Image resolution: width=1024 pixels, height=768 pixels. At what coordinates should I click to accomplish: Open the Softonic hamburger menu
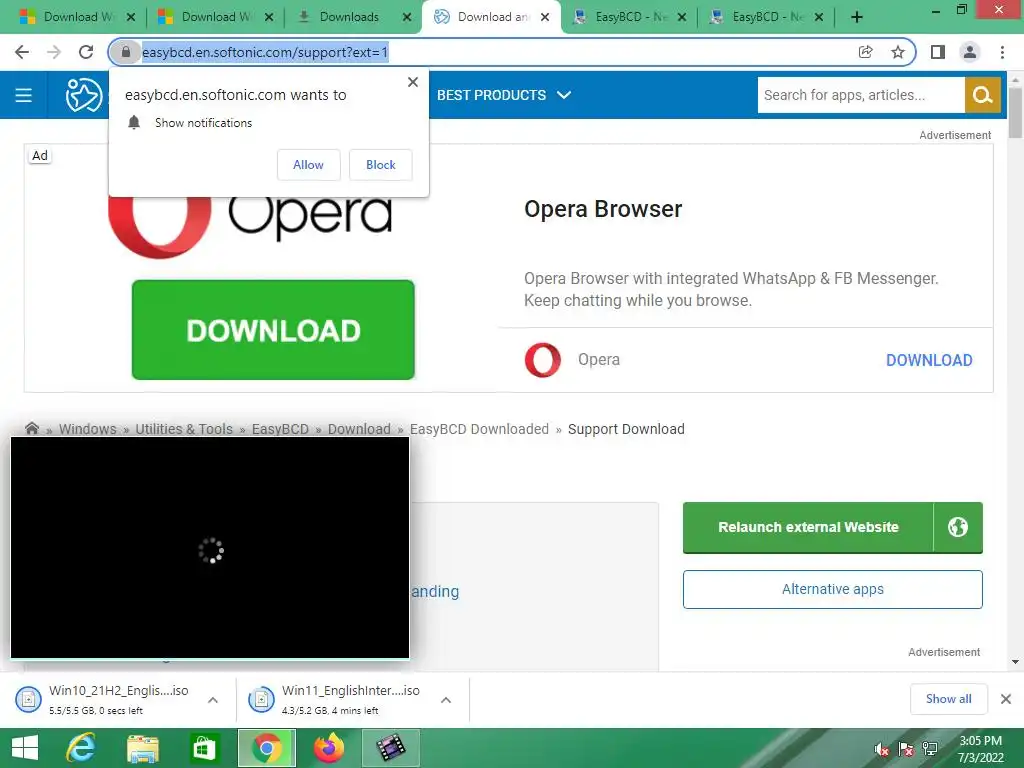[x=24, y=95]
